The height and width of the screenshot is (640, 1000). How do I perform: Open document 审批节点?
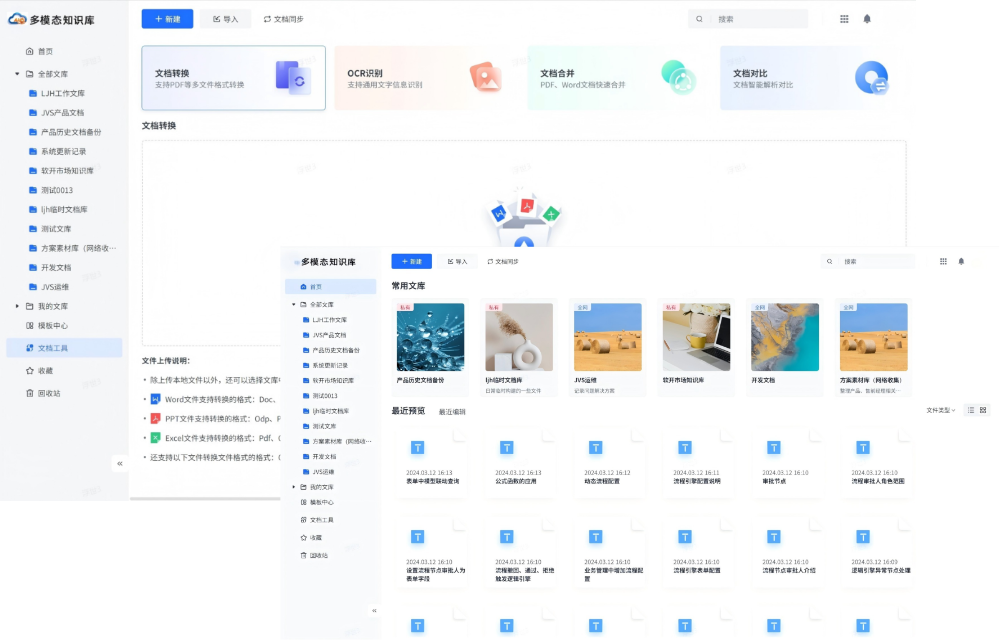pyautogui.click(x=787, y=462)
